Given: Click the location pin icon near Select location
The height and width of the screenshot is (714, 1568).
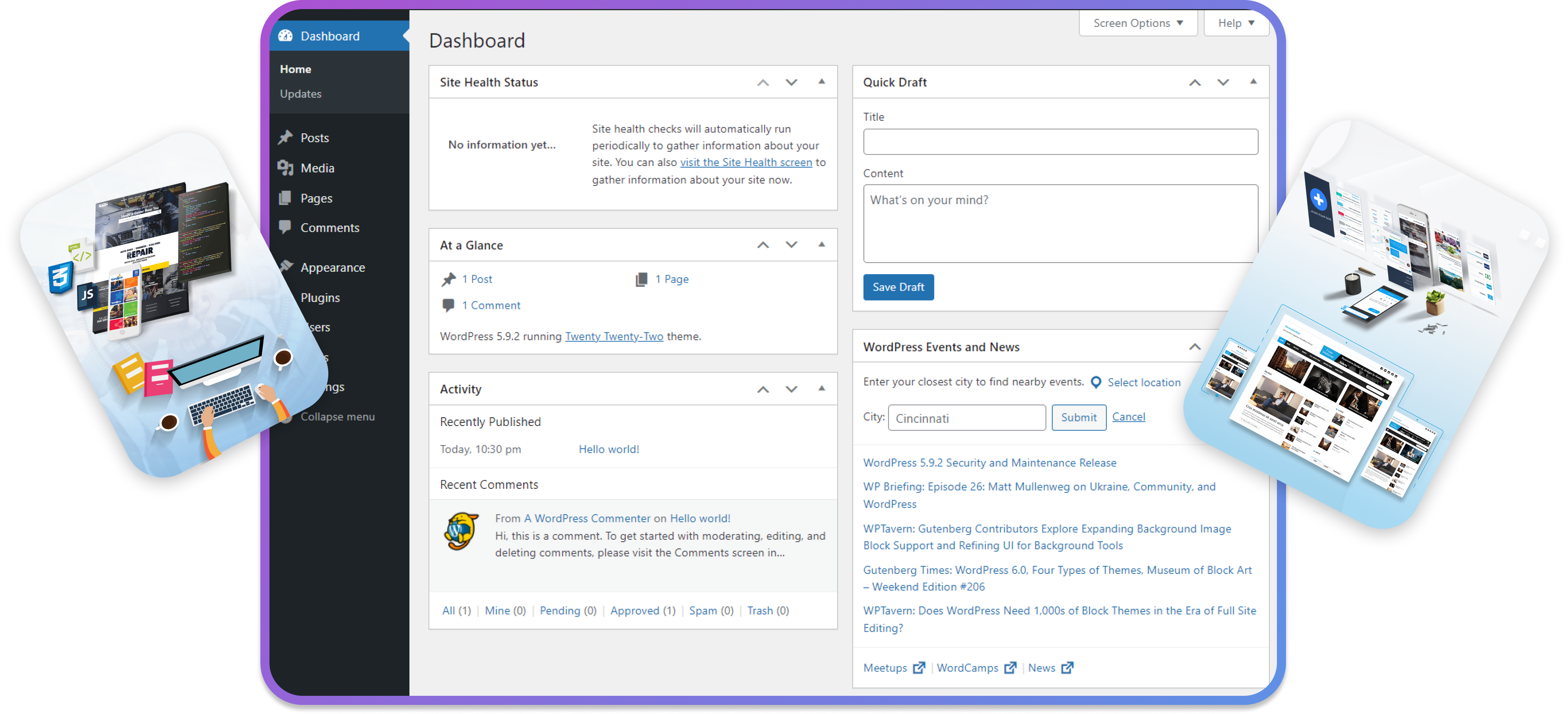Looking at the screenshot, I should click(x=1096, y=382).
